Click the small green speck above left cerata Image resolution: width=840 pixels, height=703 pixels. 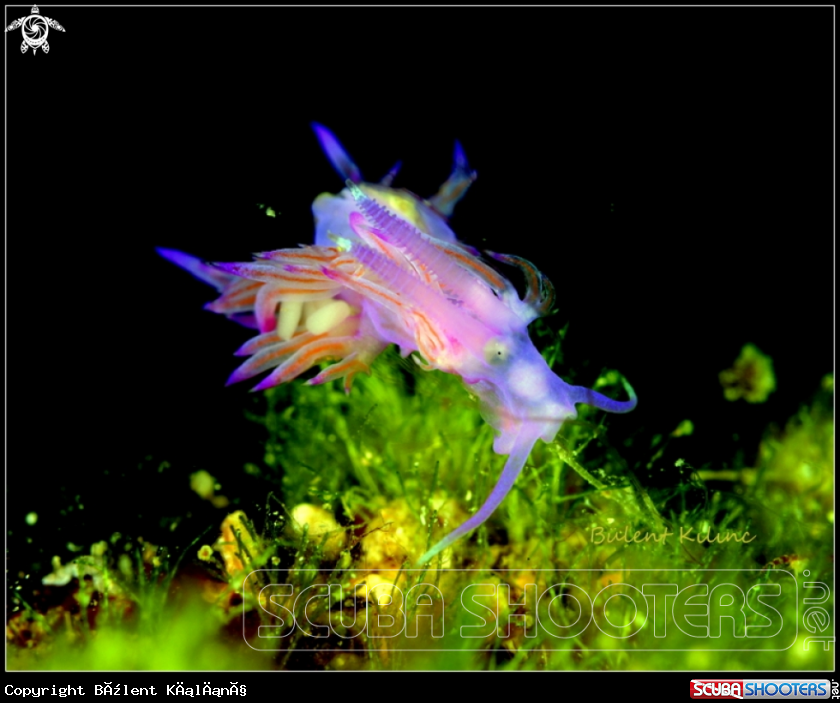267,210
